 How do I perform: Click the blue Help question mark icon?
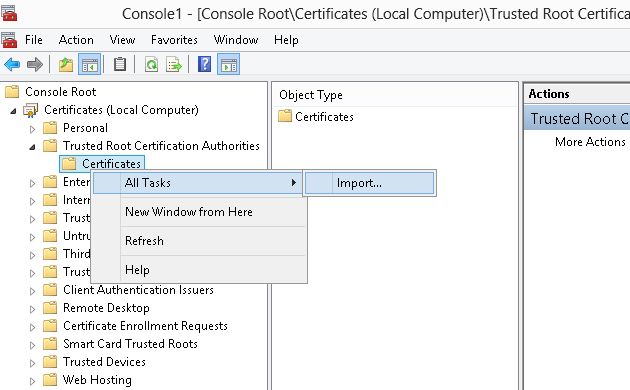[x=205, y=64]
